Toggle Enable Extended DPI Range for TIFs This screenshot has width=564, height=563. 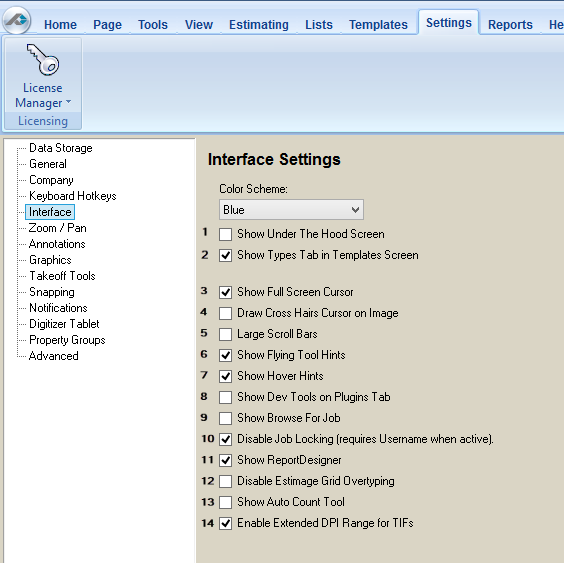click(226, 523)
